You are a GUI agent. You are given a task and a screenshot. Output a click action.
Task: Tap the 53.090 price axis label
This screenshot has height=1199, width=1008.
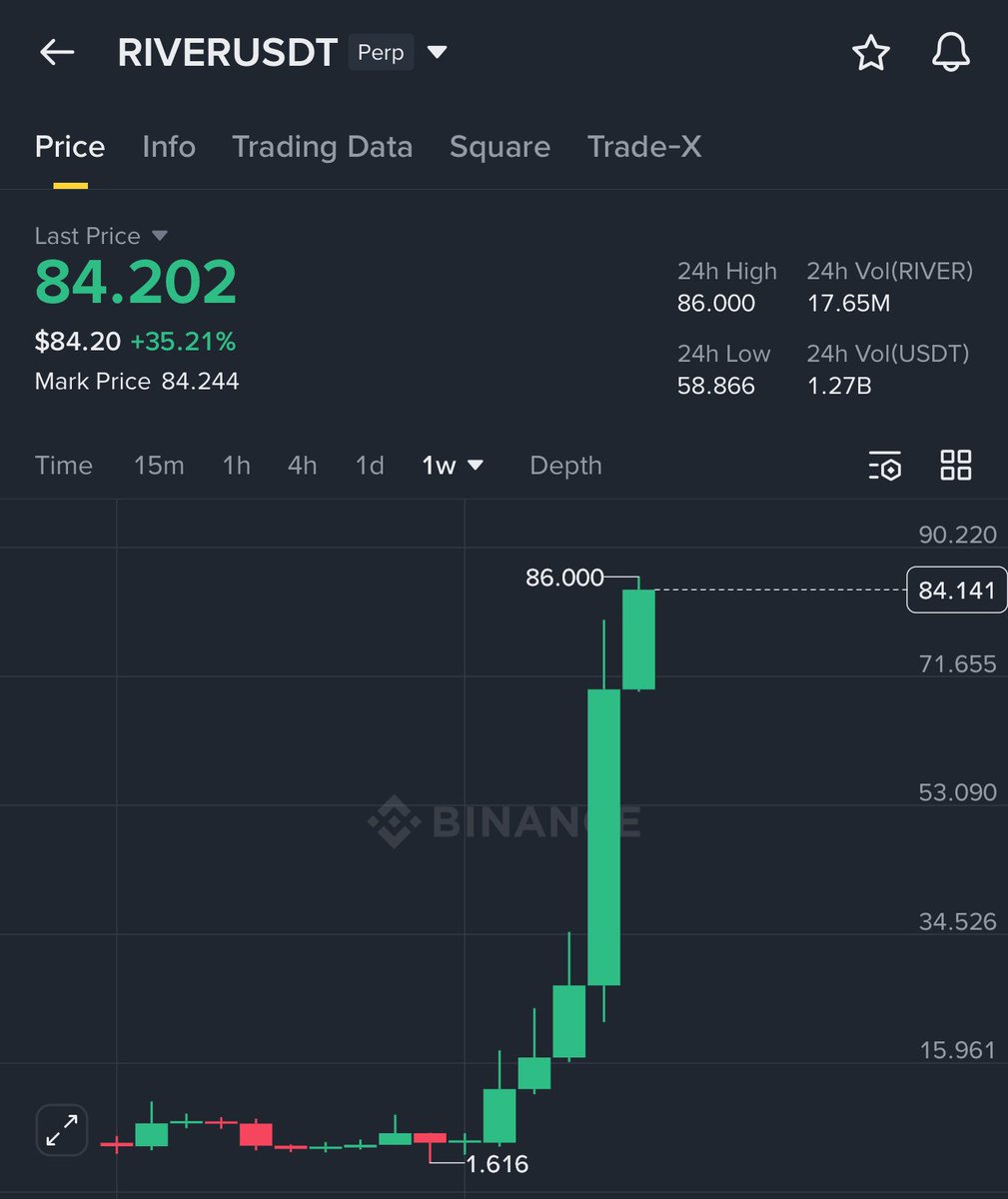click(957, 792)
